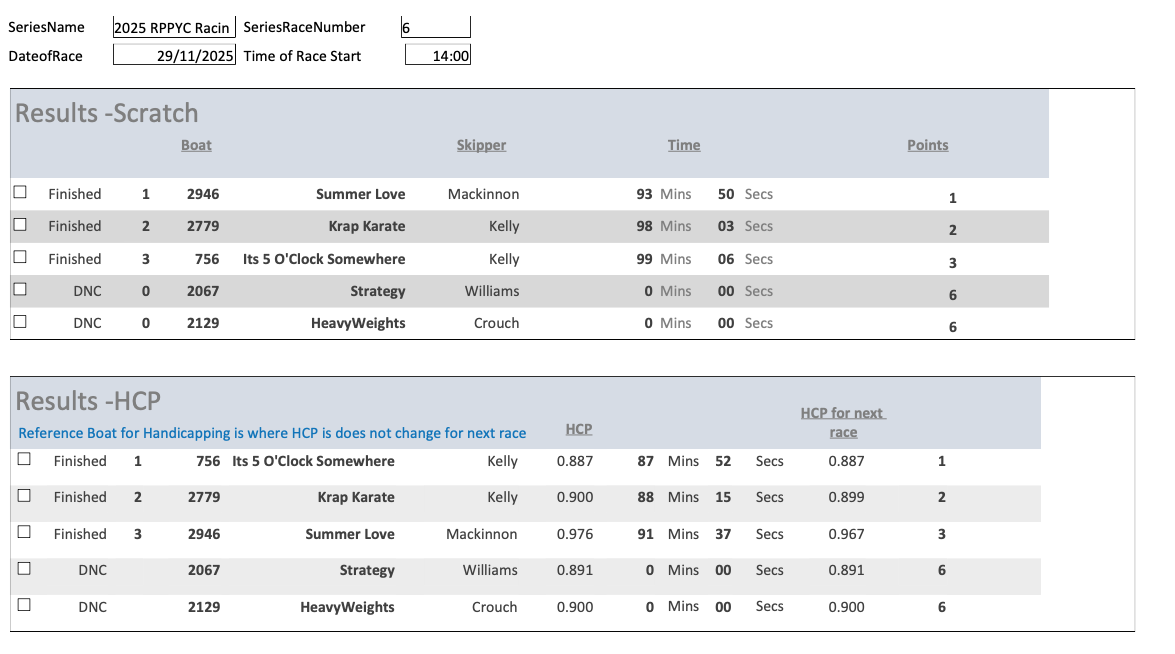Focus the SeriesRaceNumber field

(x=435, y=28)
